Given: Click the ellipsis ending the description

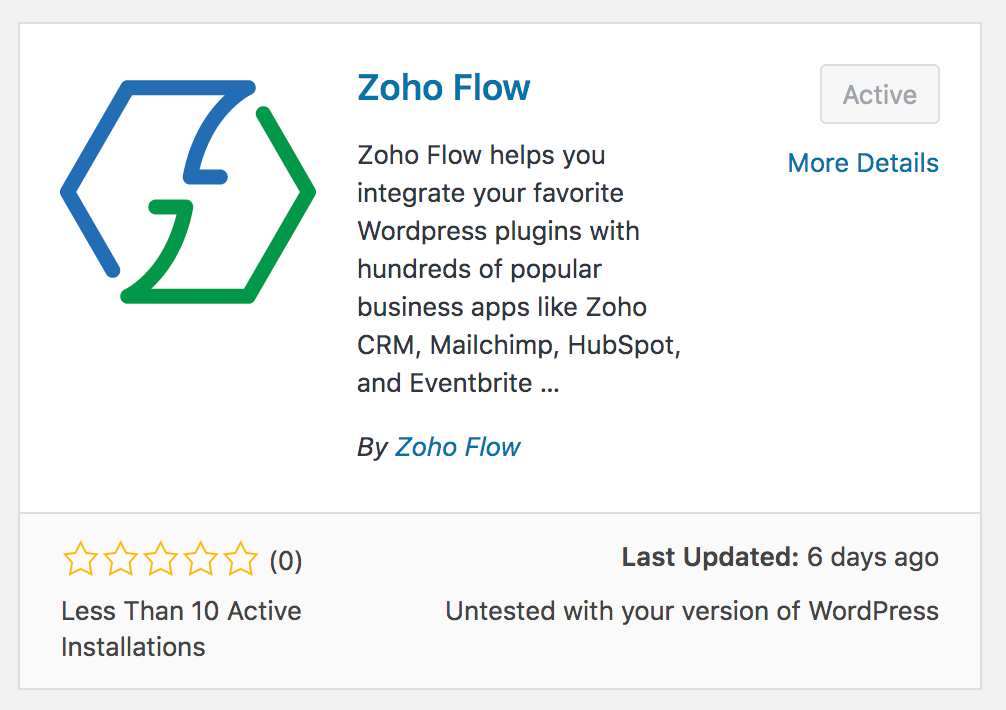Looking at the screenshot, I should tap(549, 384).
